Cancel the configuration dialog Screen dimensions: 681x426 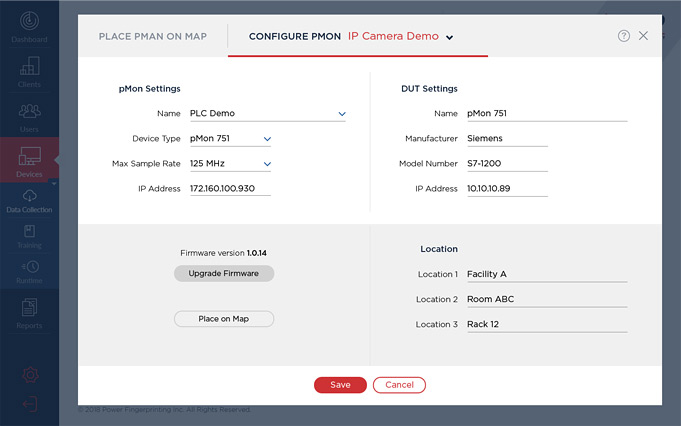[399, 385]
